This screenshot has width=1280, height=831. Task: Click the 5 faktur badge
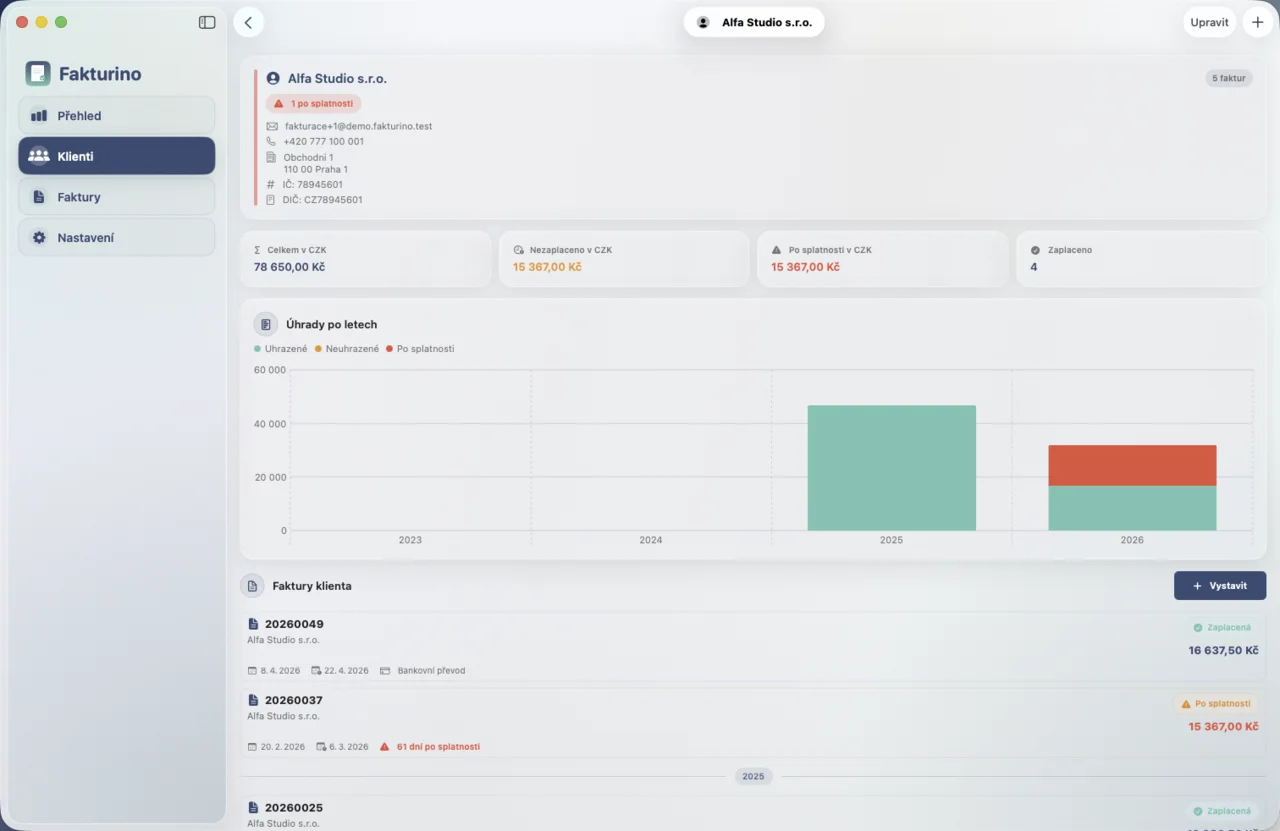coord(1229,78)
